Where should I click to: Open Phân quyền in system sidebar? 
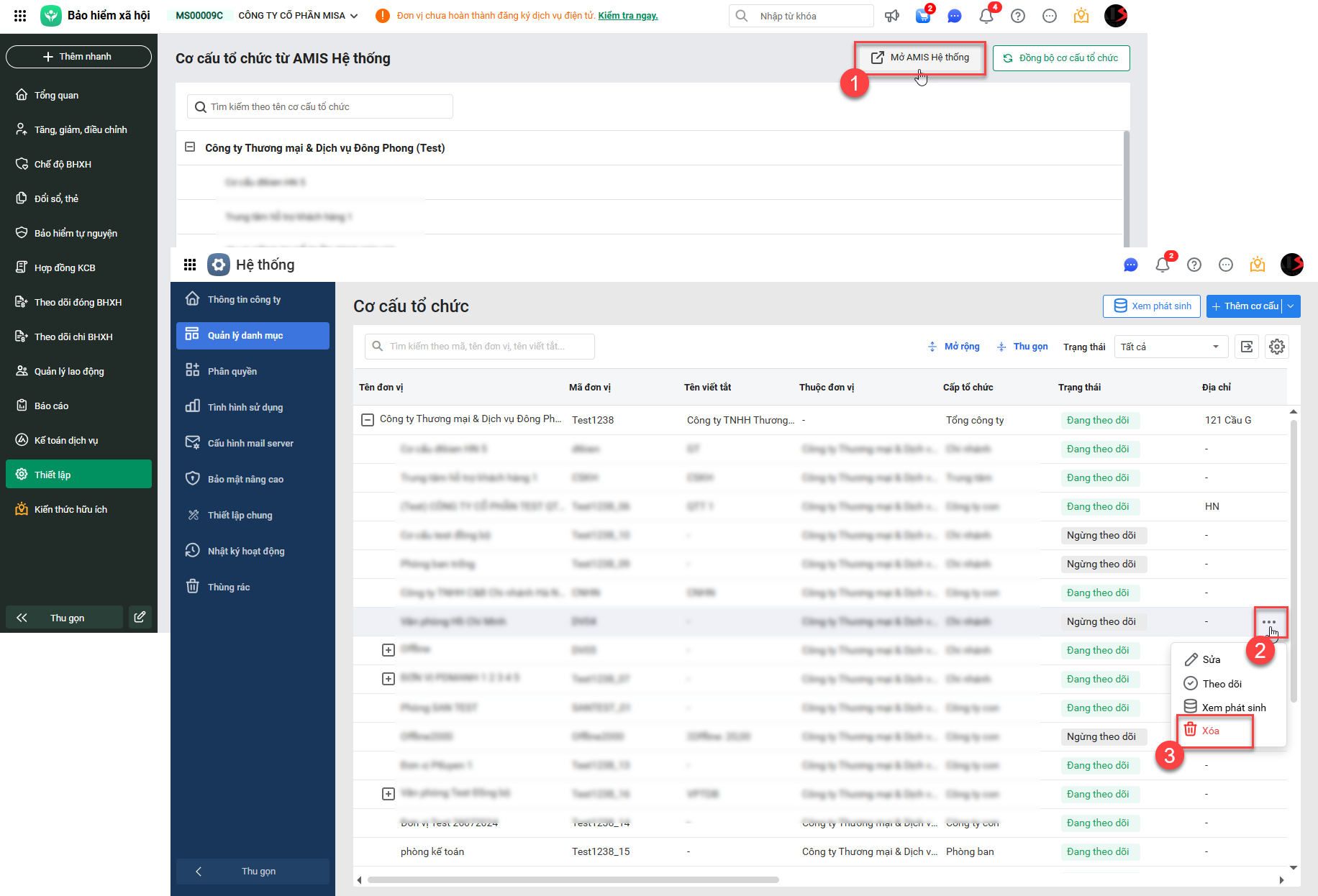232,371
